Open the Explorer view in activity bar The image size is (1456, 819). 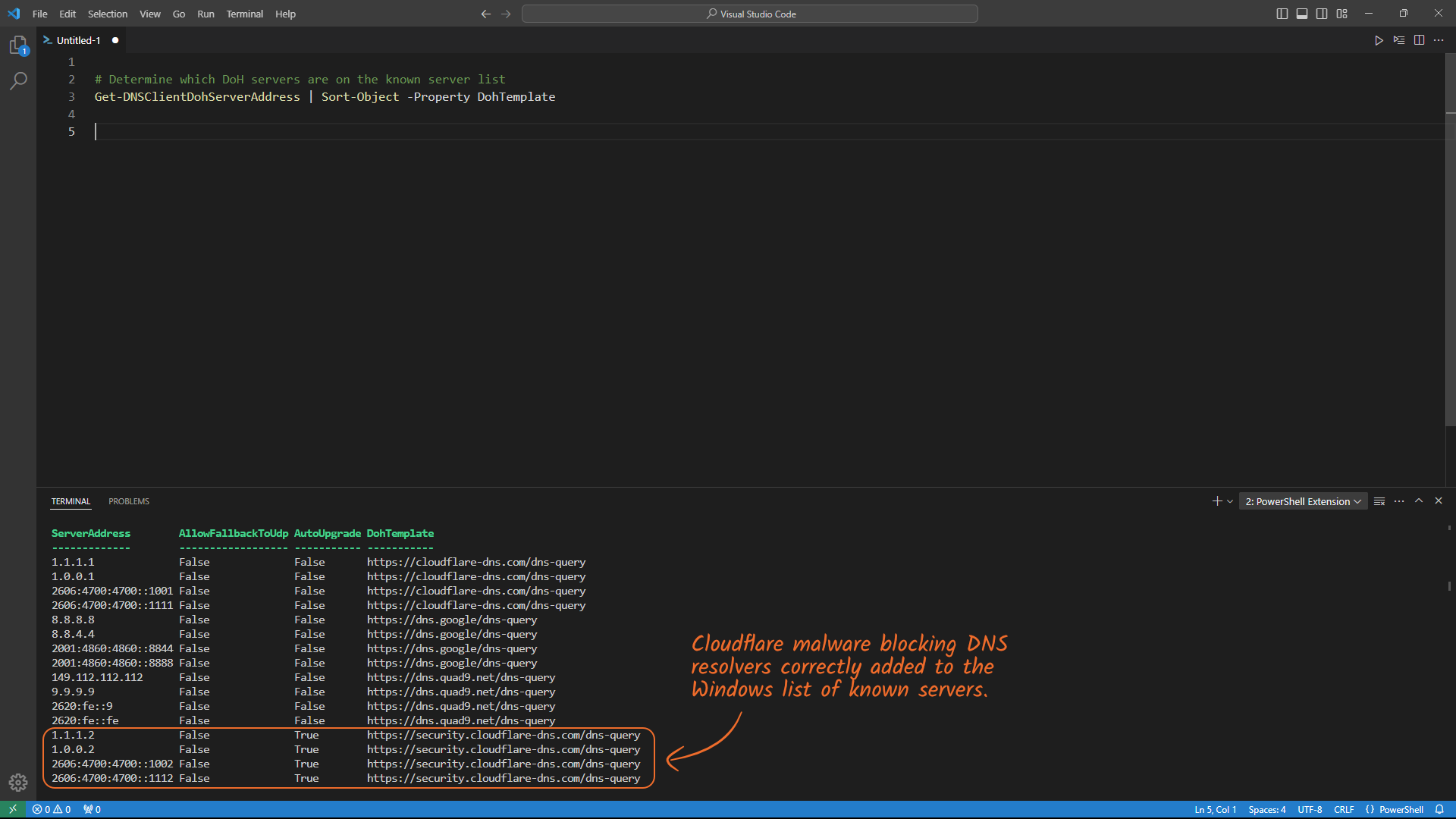tap(18, 45)
